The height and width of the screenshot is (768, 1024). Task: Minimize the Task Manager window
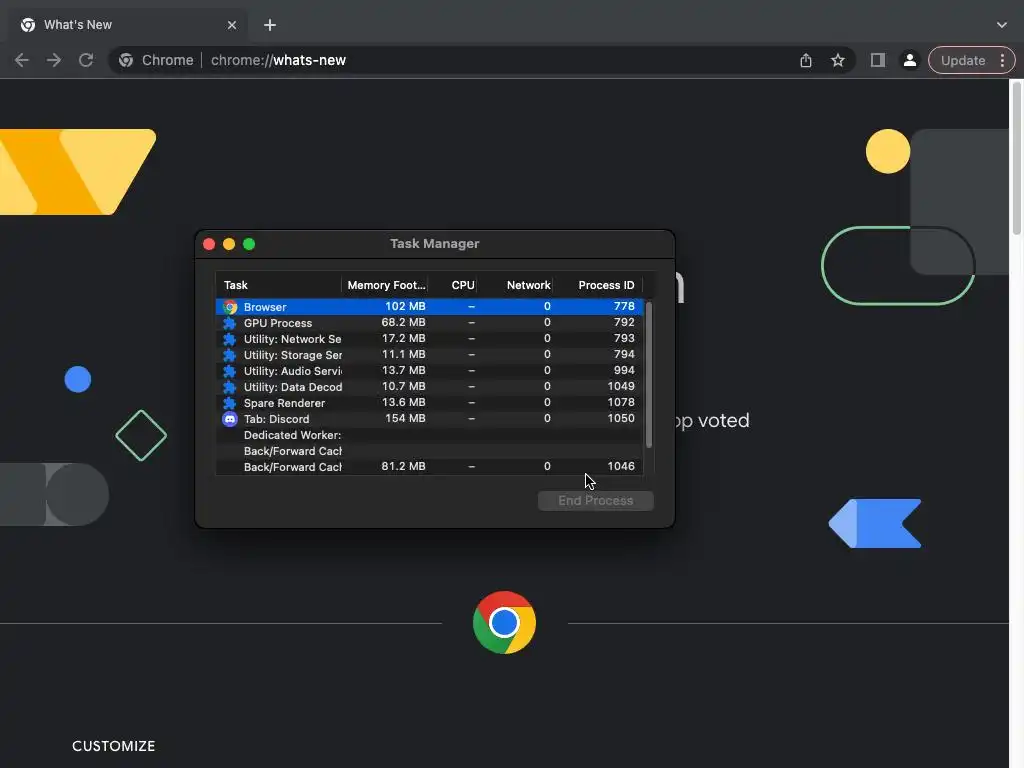229,244
